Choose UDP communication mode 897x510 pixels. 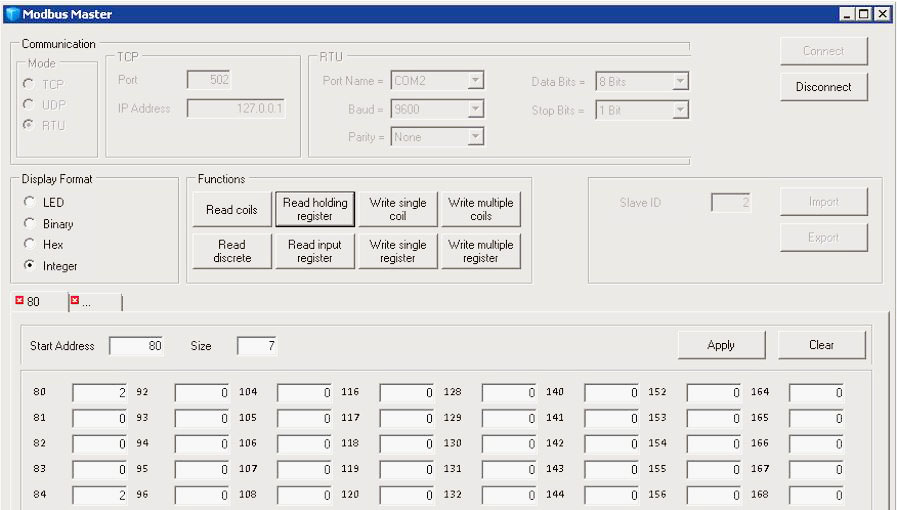tap(28, 104)
